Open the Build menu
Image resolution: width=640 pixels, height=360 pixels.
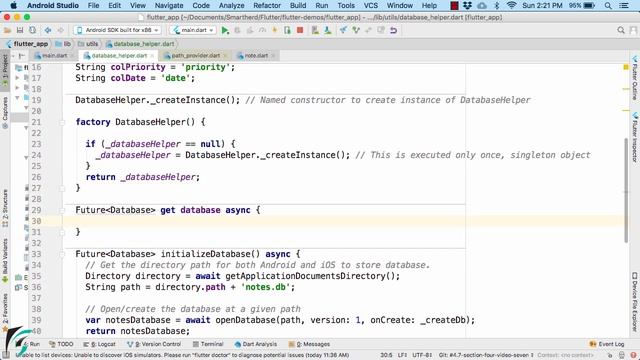point(298,5)
